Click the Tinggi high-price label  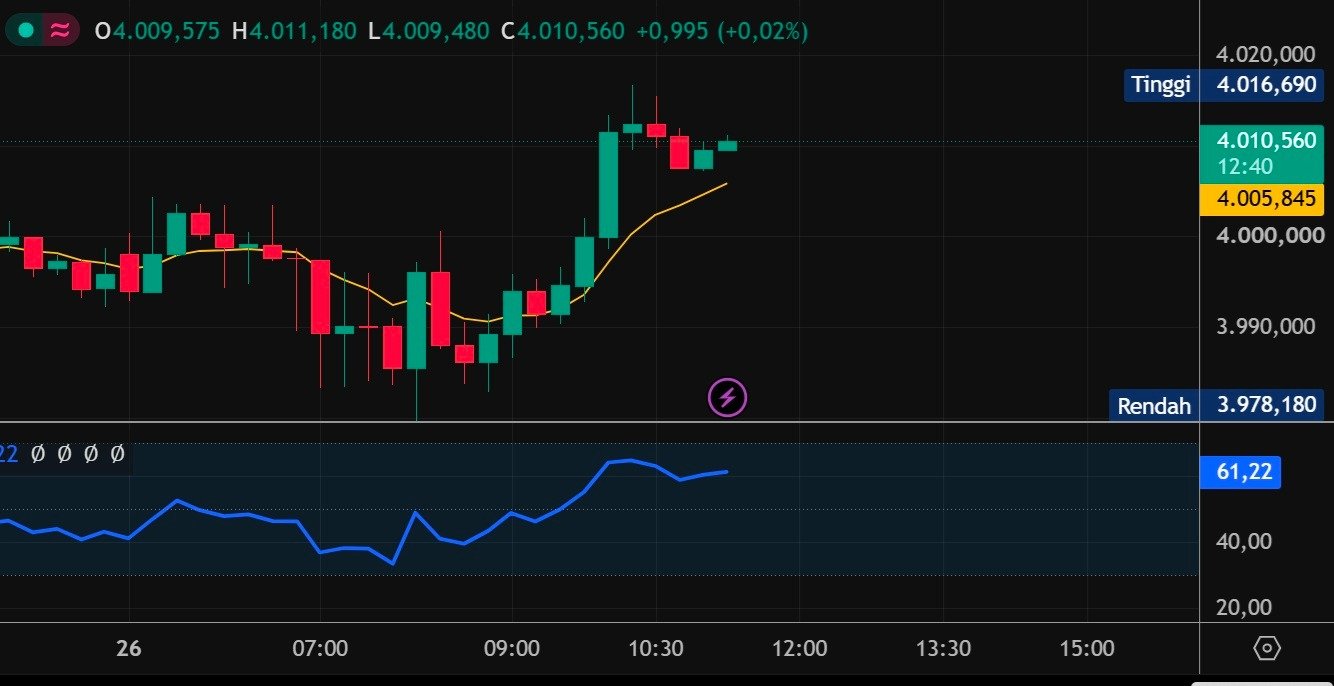(1161, 85)
